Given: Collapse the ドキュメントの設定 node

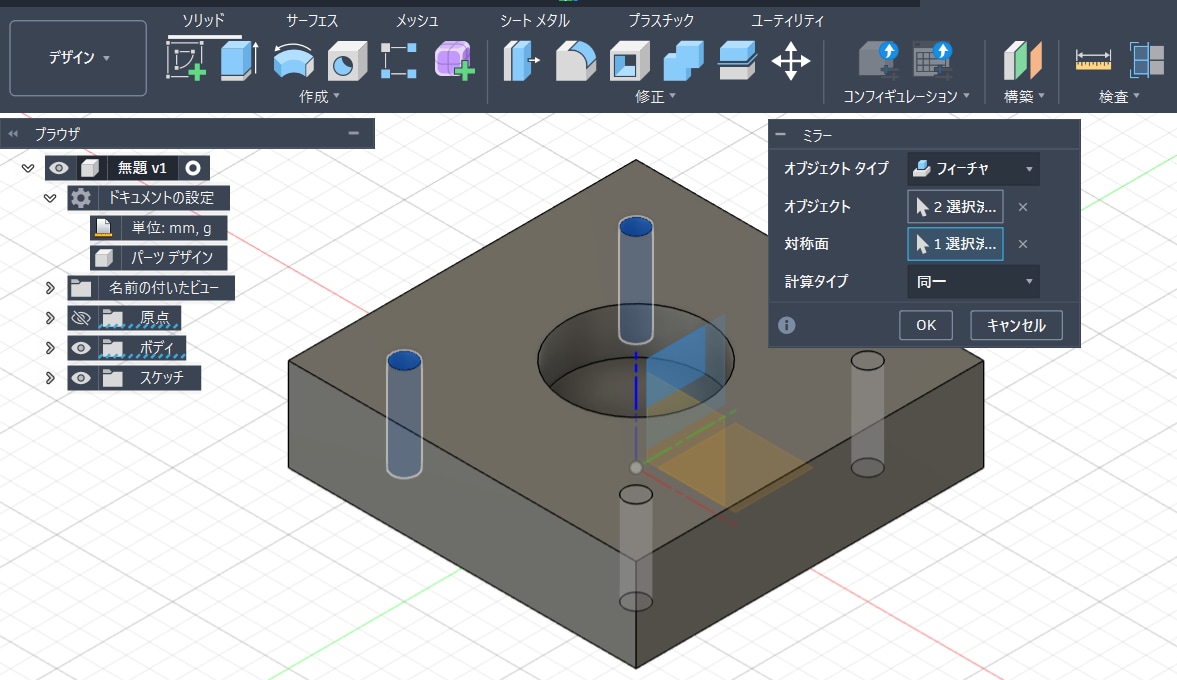Looking at the screenshot, I should coord(50,198).
